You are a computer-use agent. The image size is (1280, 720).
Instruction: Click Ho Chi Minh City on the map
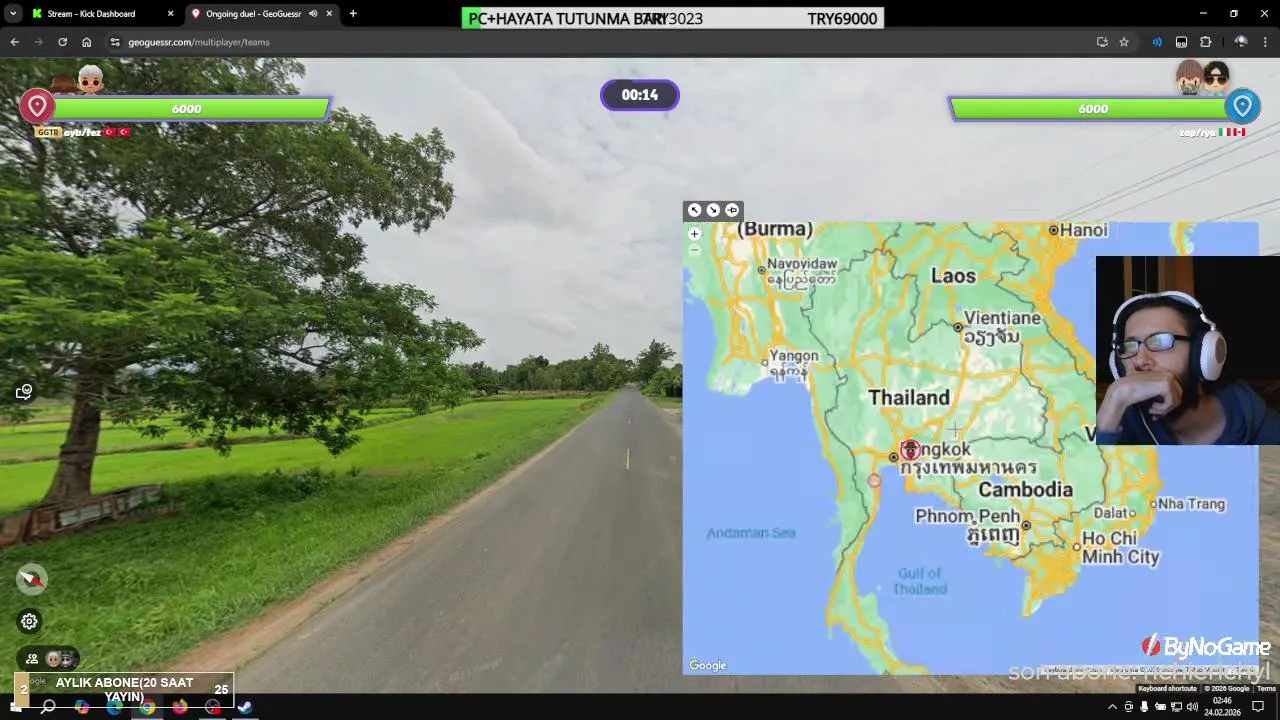(x=1121, y=547)
